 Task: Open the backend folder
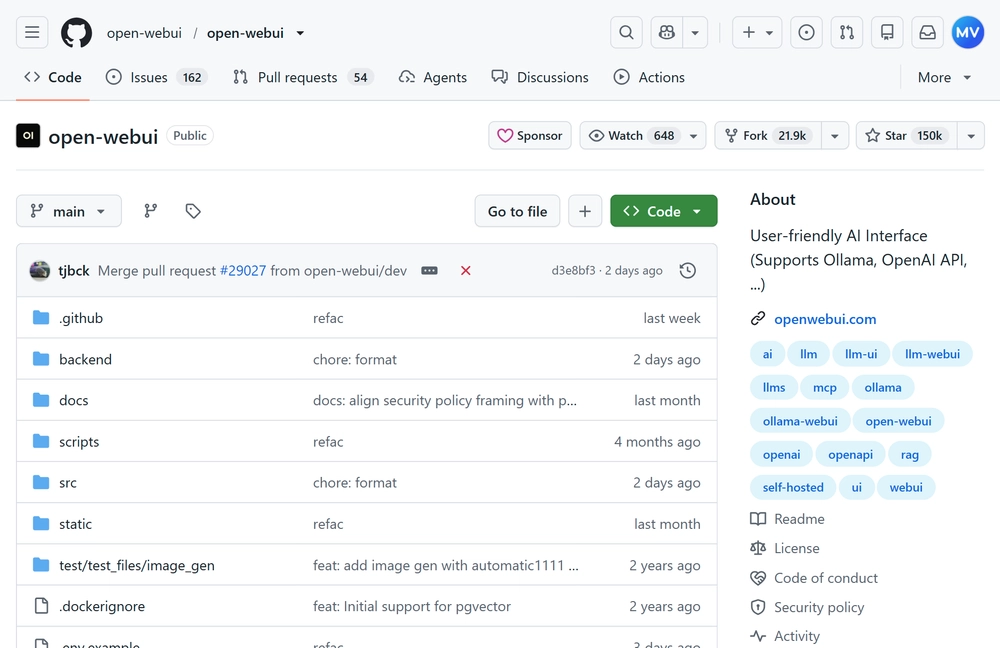(x=85, y=360)
